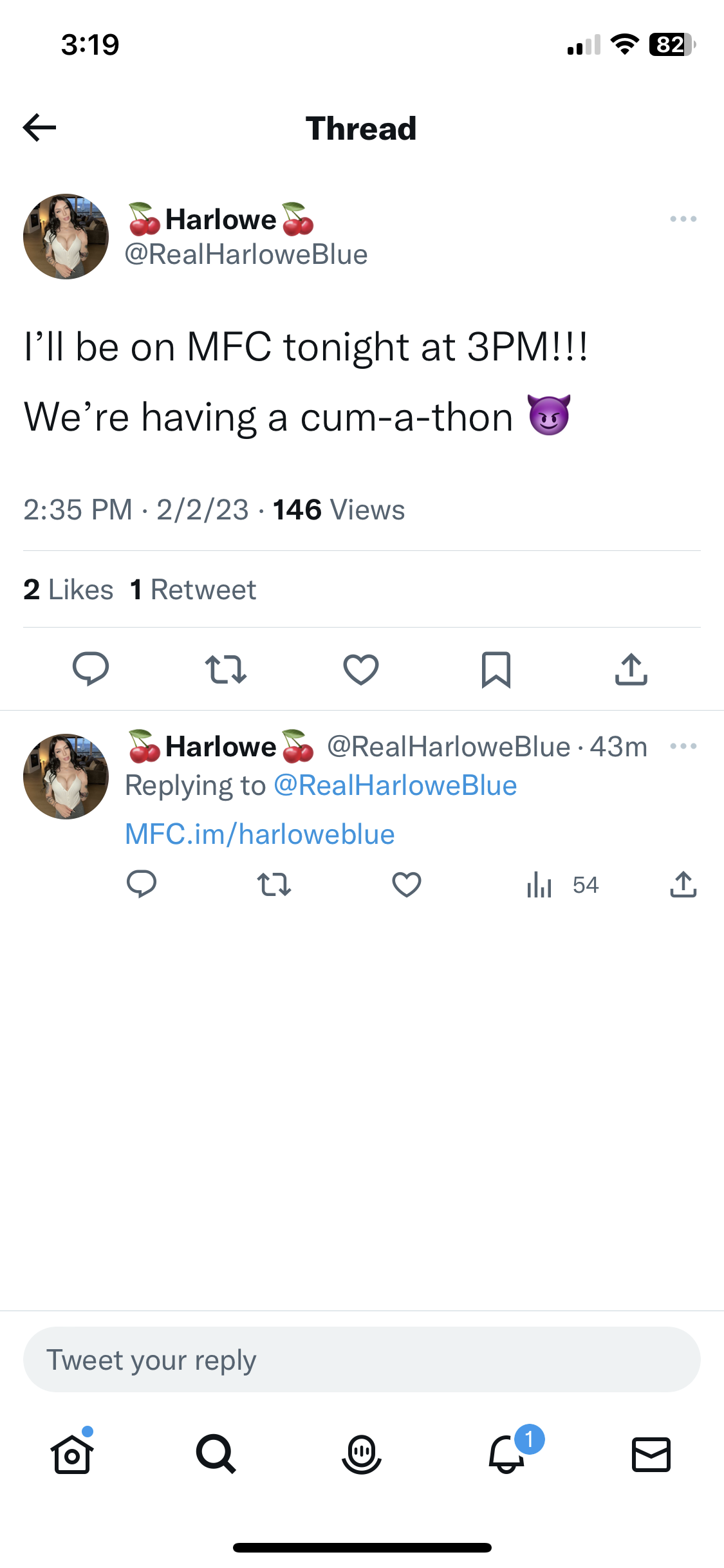Open the Notifications bell tab

[507, 1454]
